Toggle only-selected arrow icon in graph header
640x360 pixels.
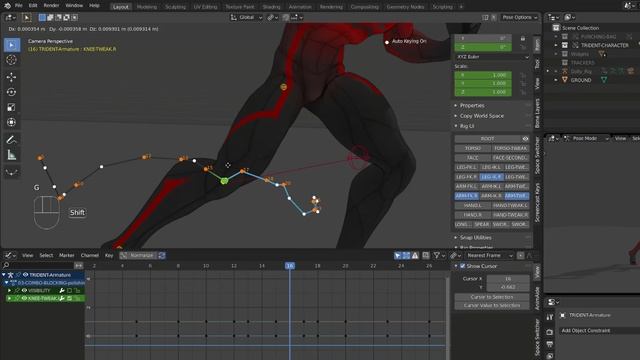coord(398,256)
